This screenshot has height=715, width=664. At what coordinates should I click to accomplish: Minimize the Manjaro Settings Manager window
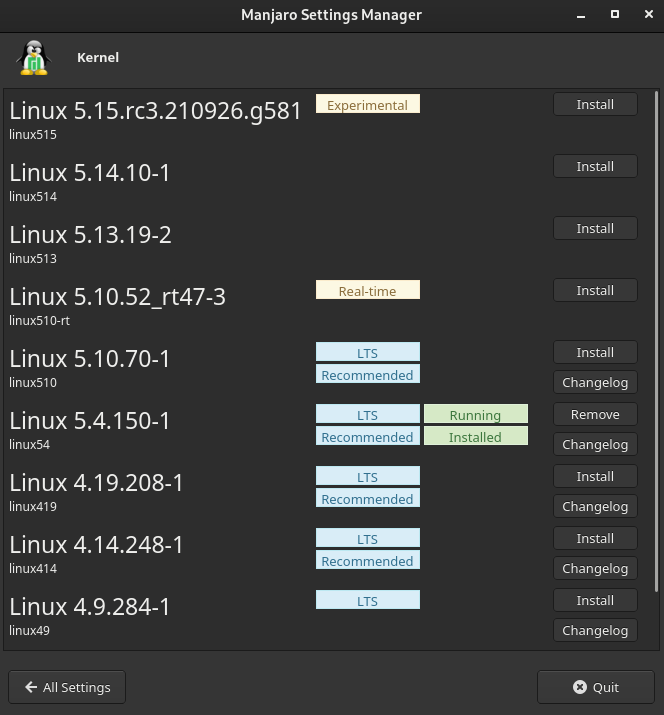582,15
